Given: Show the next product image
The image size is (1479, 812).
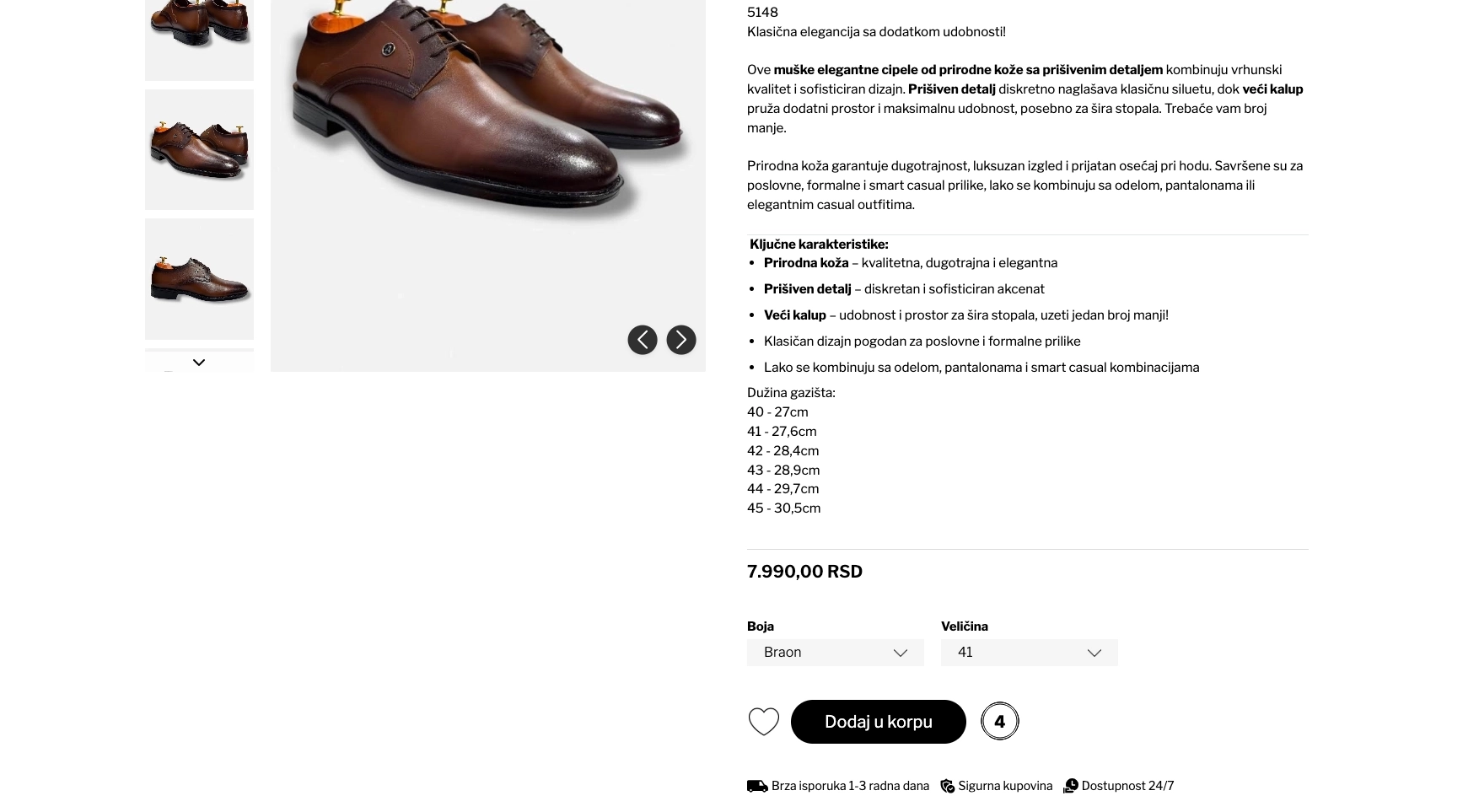Looking at the screenshot, I should point(680,340).
